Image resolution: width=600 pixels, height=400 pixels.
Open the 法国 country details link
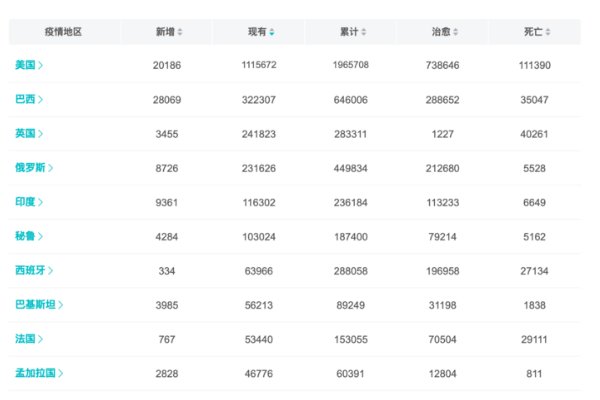coord(29,339)
